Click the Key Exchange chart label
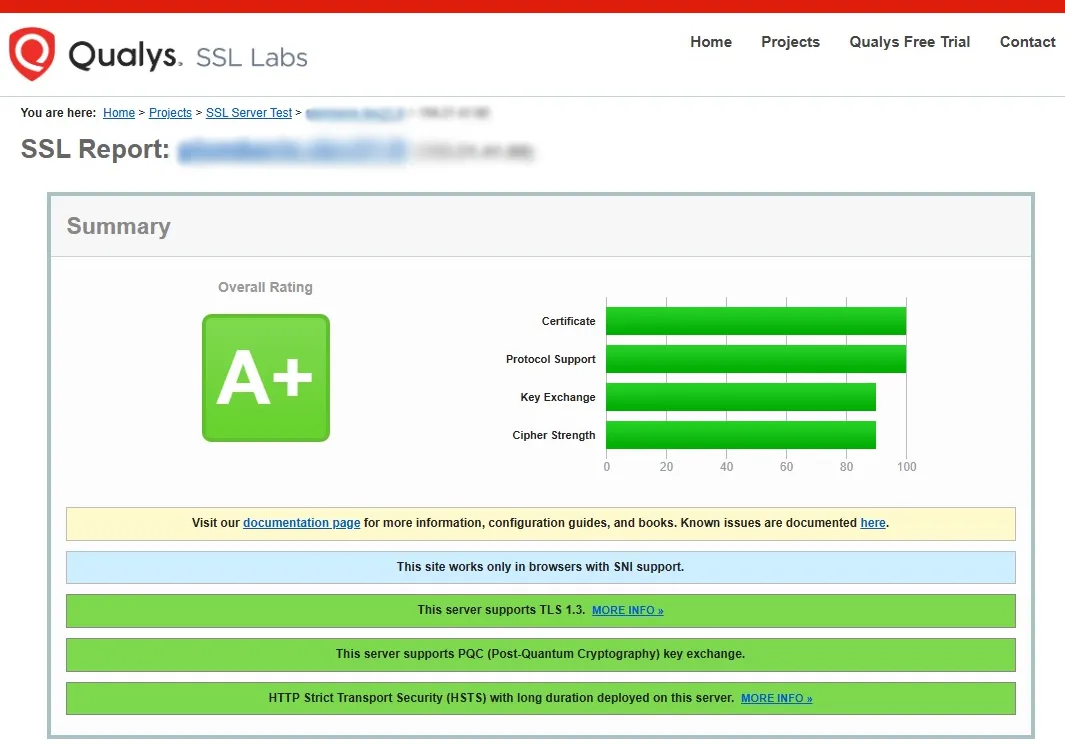 pyautogui.click(x=558, y=397)
